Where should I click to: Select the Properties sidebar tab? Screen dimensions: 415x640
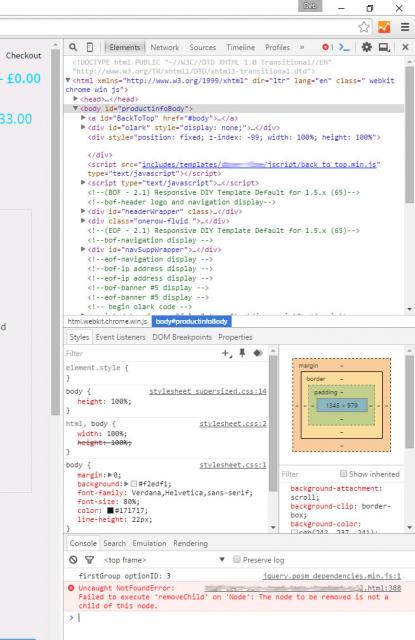pyautogui.click(x=235, y=337)
